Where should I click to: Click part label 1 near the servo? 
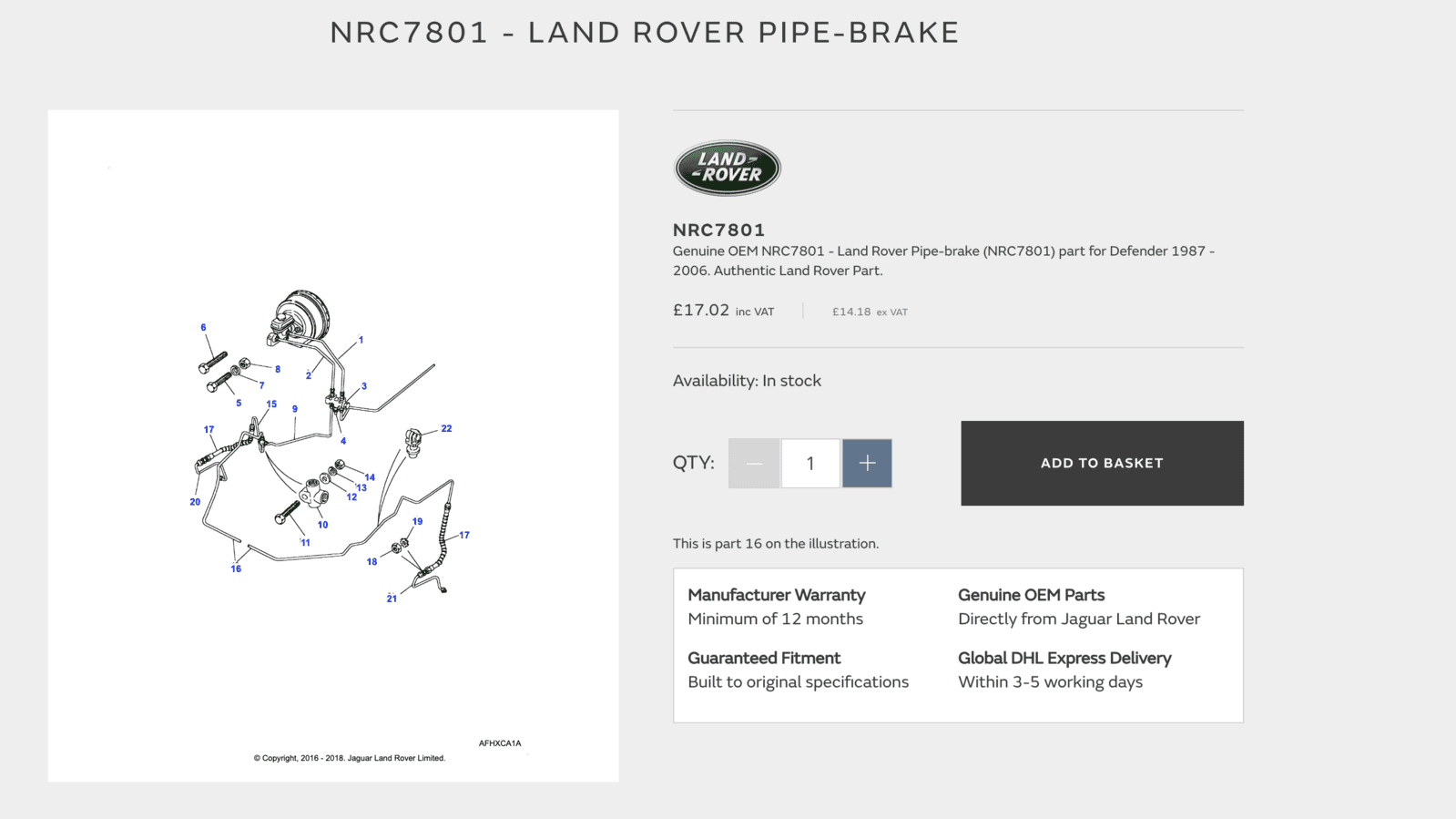pyautogui.click(x=361, y=340)
